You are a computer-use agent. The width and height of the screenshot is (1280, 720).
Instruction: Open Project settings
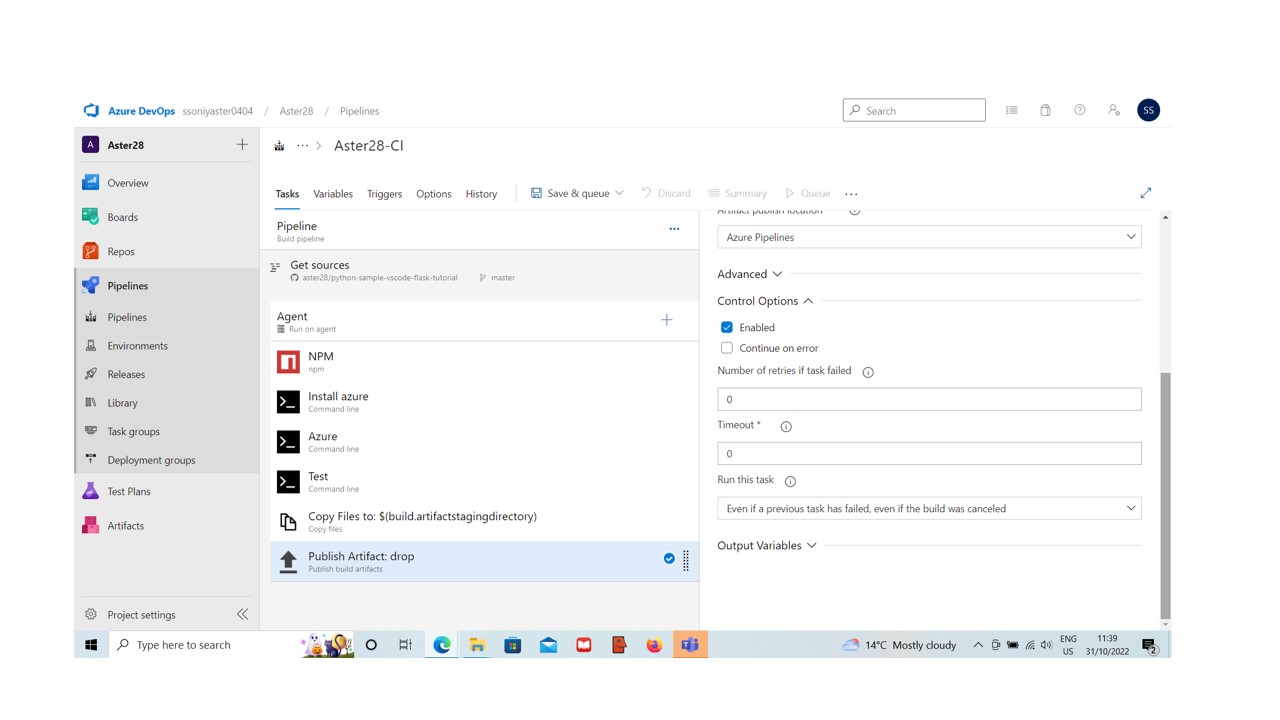[141, 614]
